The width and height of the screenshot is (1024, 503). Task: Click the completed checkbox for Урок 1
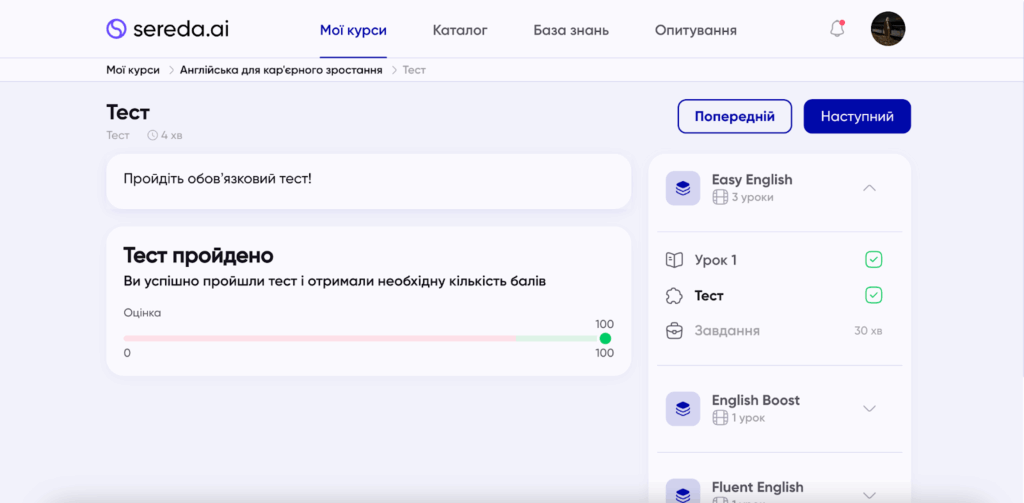coord(873,260)
